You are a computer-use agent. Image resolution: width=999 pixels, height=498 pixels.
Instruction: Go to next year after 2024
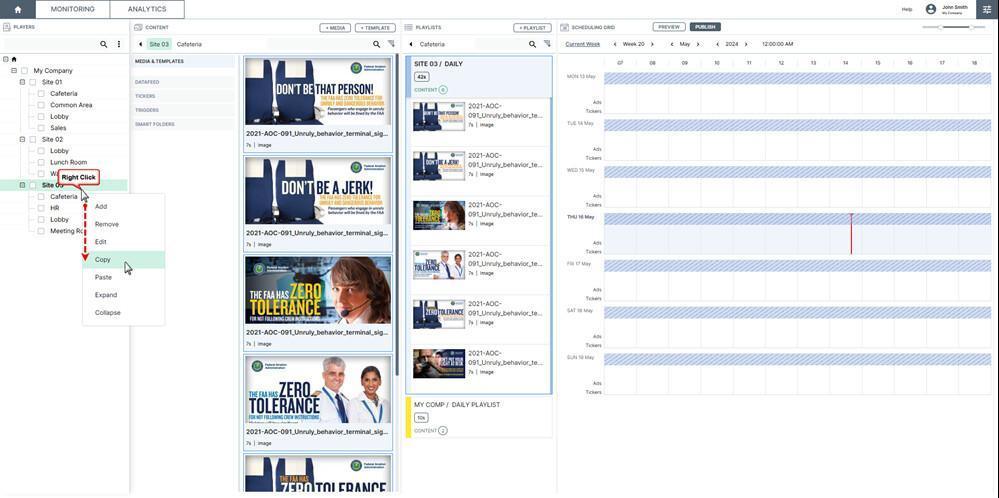tap(747, 45)
